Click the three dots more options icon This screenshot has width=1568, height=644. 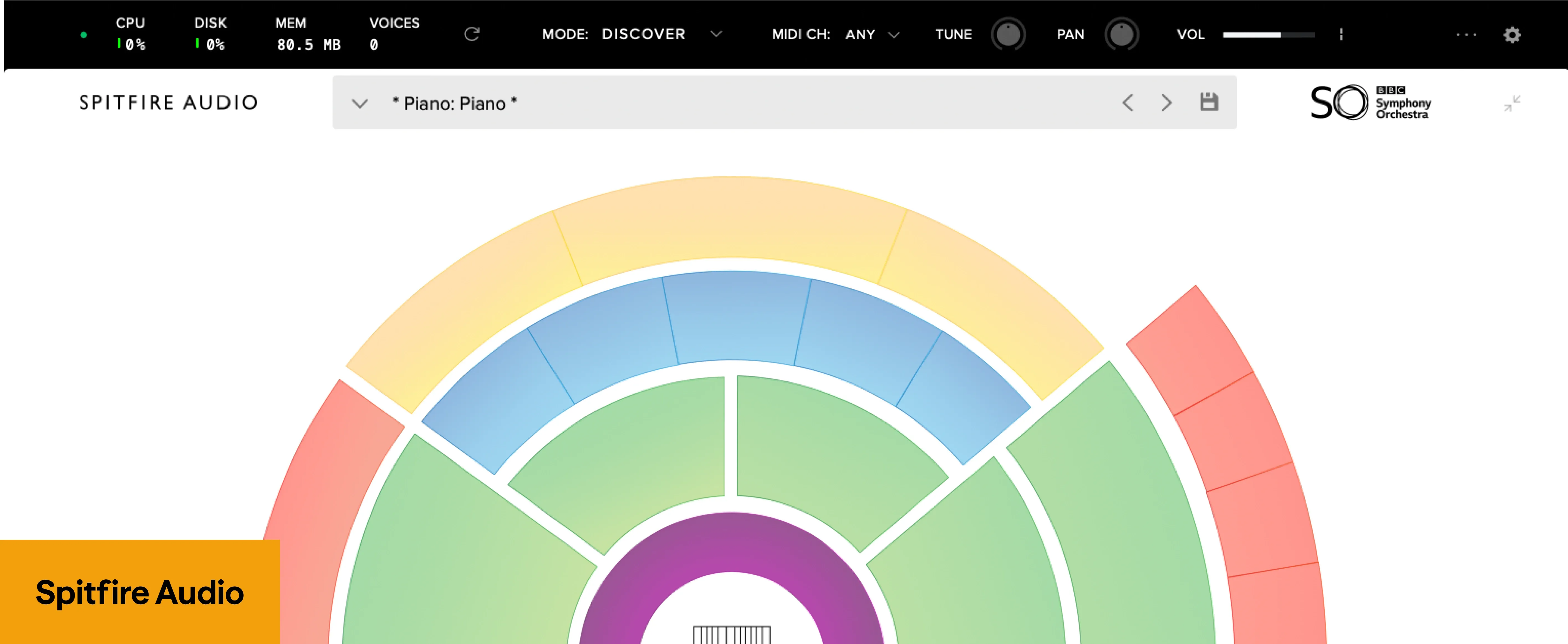(x=1466, y=35)
